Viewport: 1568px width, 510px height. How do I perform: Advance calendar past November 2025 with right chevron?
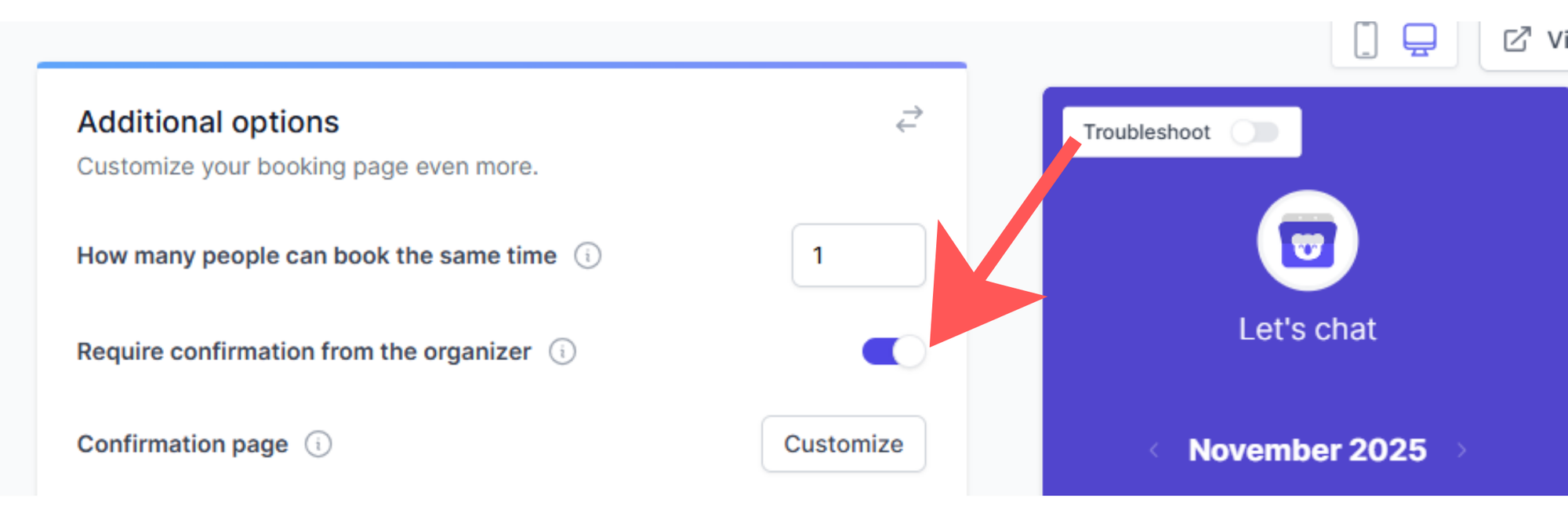pos(1461,450)
